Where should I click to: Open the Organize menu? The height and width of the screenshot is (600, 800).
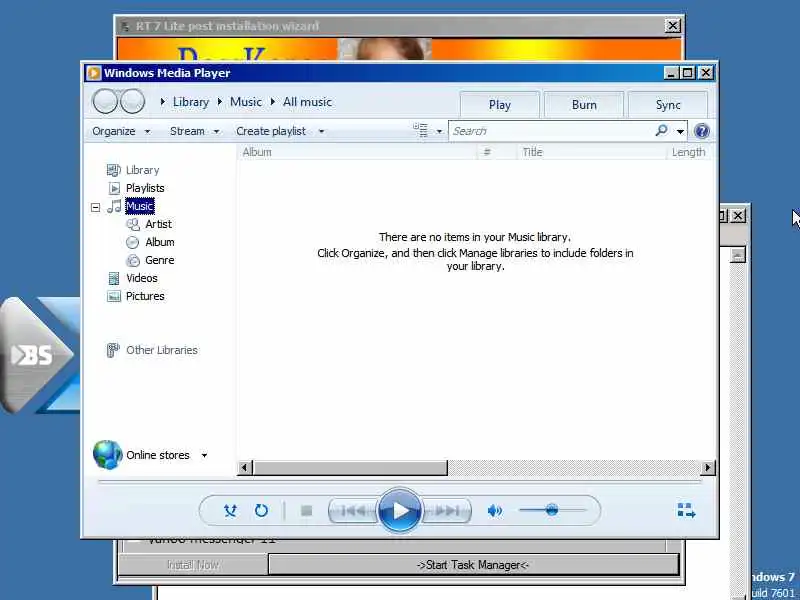coord(121,131)
